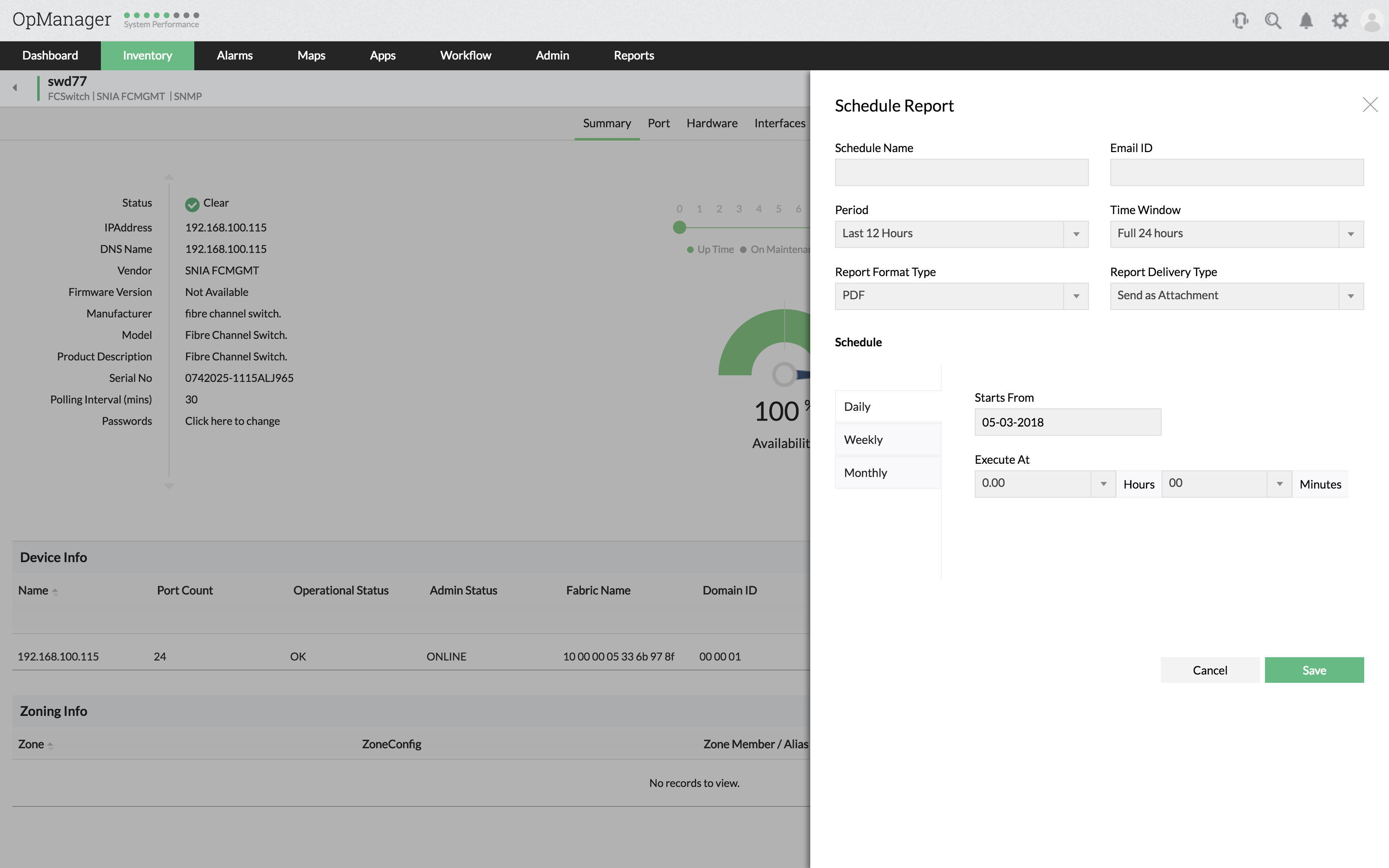Open the alarm bell notifications
1389x868 pixels.
point(1306,21)
